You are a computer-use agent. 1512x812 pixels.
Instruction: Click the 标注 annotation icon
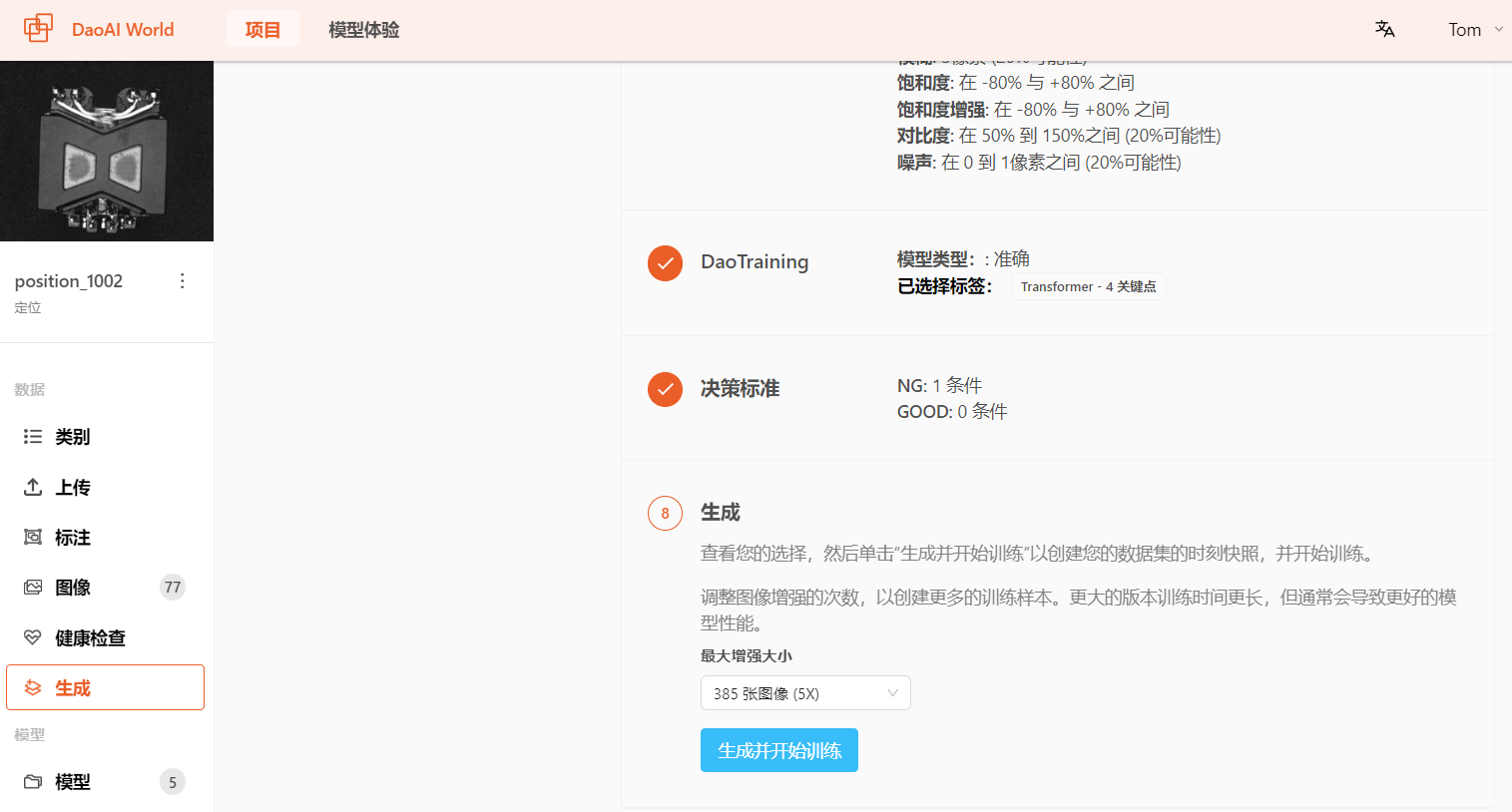[33, 537]
